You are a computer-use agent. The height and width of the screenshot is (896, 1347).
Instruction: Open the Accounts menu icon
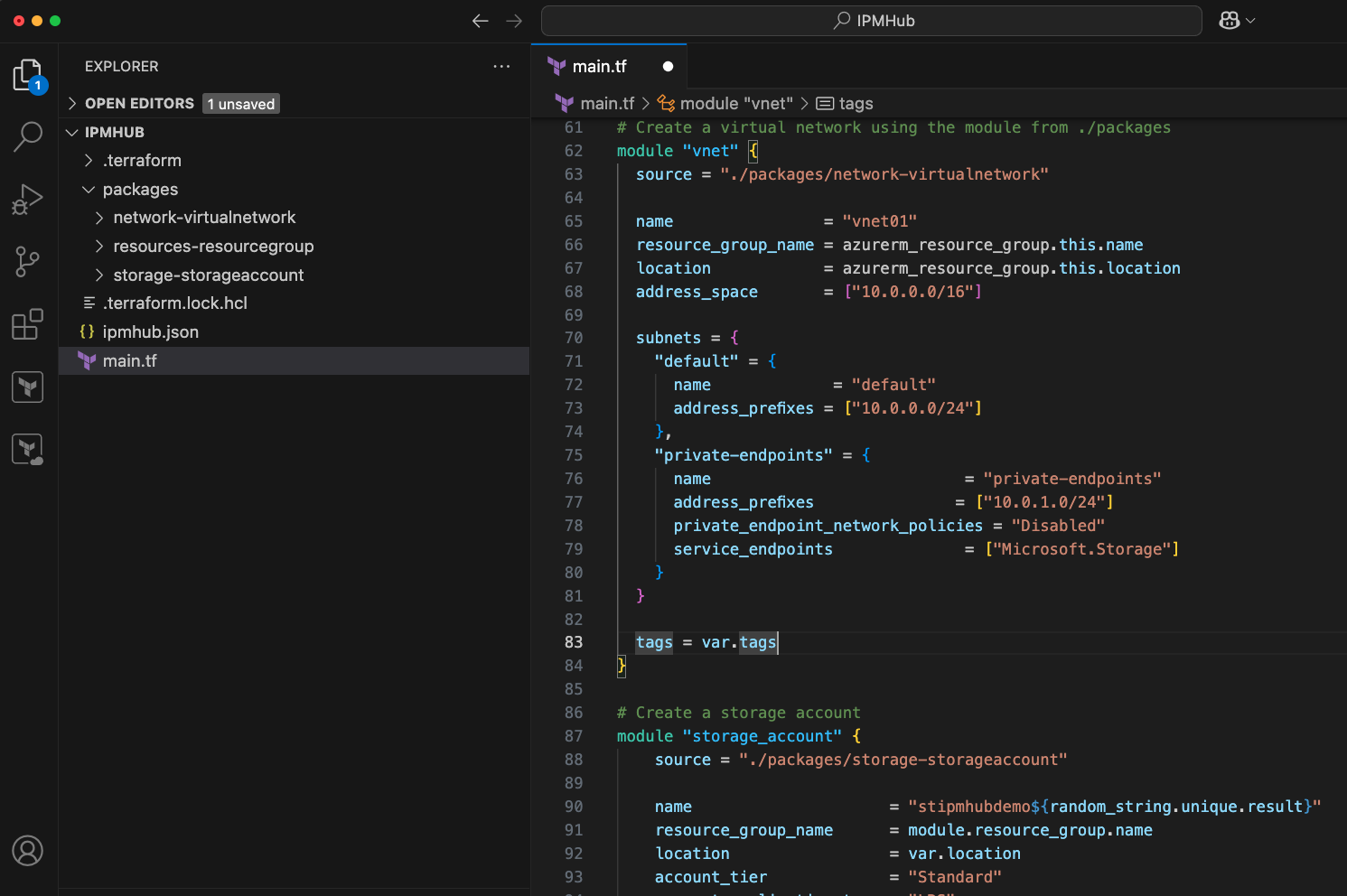[28, 851]
